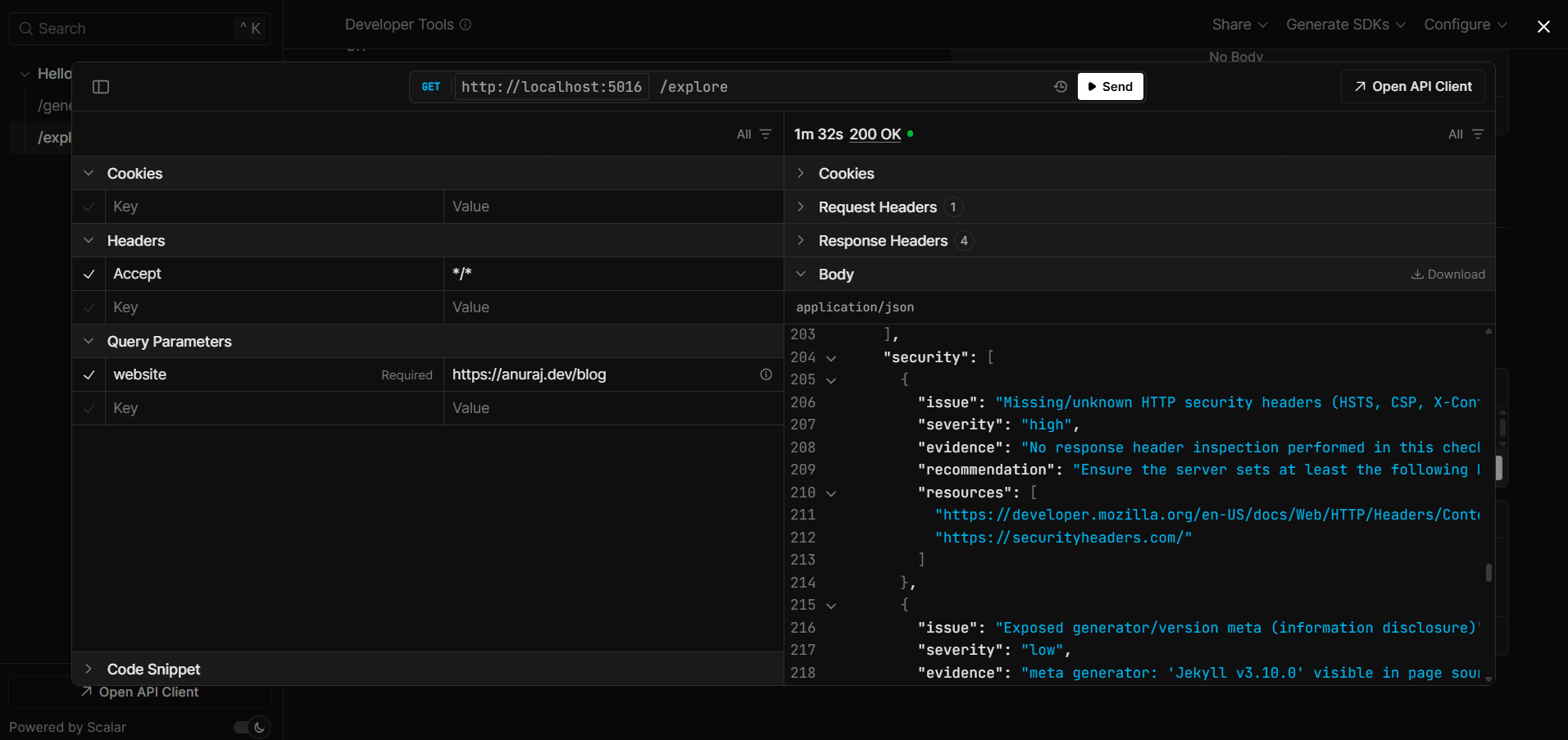This screenshot has height=740, width=1568.
Task: Click the Download icon for the response body
Action: pyautogui.click(x=1417, y=275)
